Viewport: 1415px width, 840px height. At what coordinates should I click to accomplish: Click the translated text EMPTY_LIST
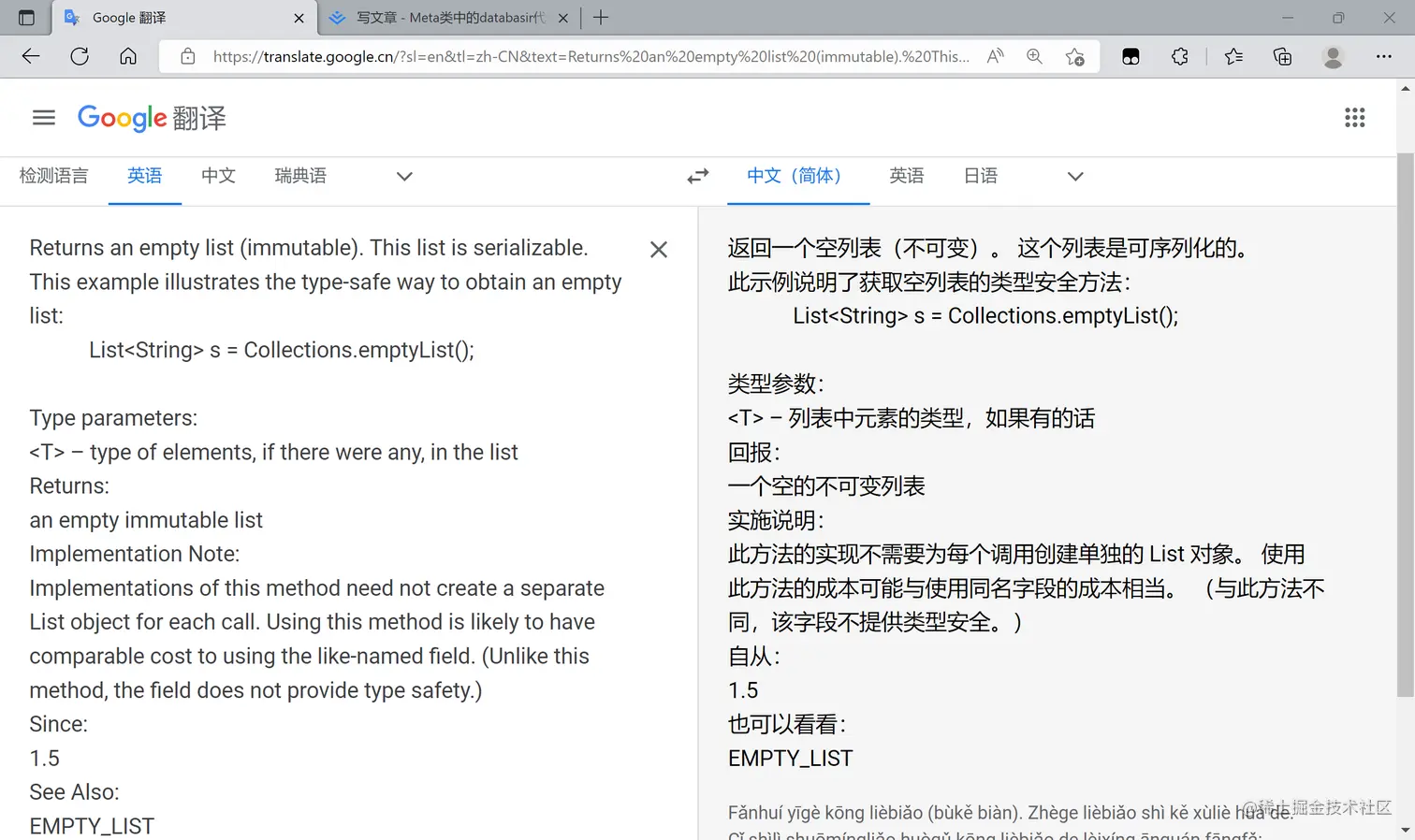point(791,759)
